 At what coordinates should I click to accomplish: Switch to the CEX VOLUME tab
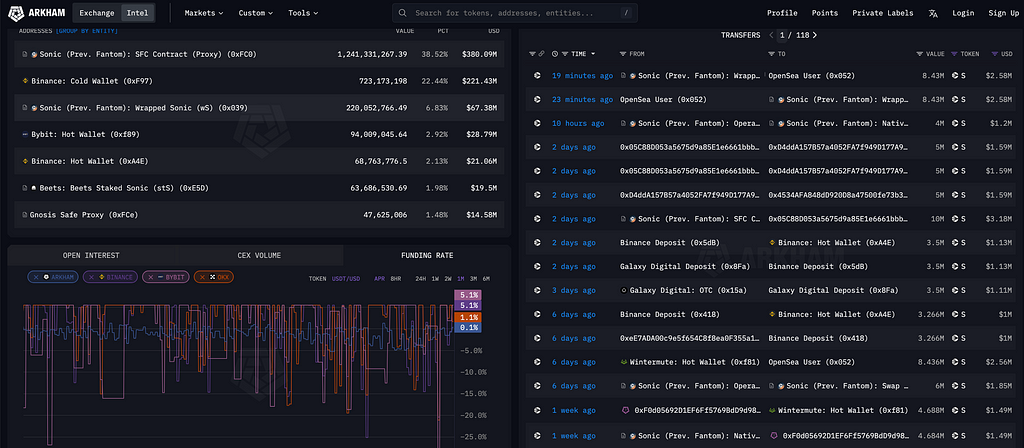point(259,255)
